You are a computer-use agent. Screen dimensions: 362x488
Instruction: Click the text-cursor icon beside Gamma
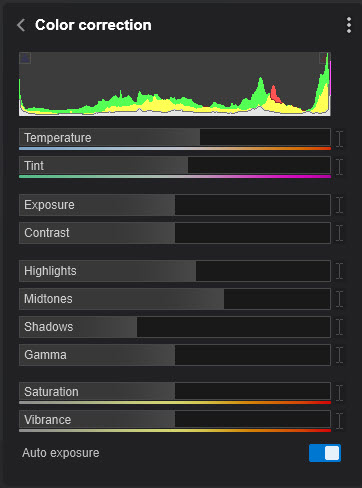click(x=339, y=355)
